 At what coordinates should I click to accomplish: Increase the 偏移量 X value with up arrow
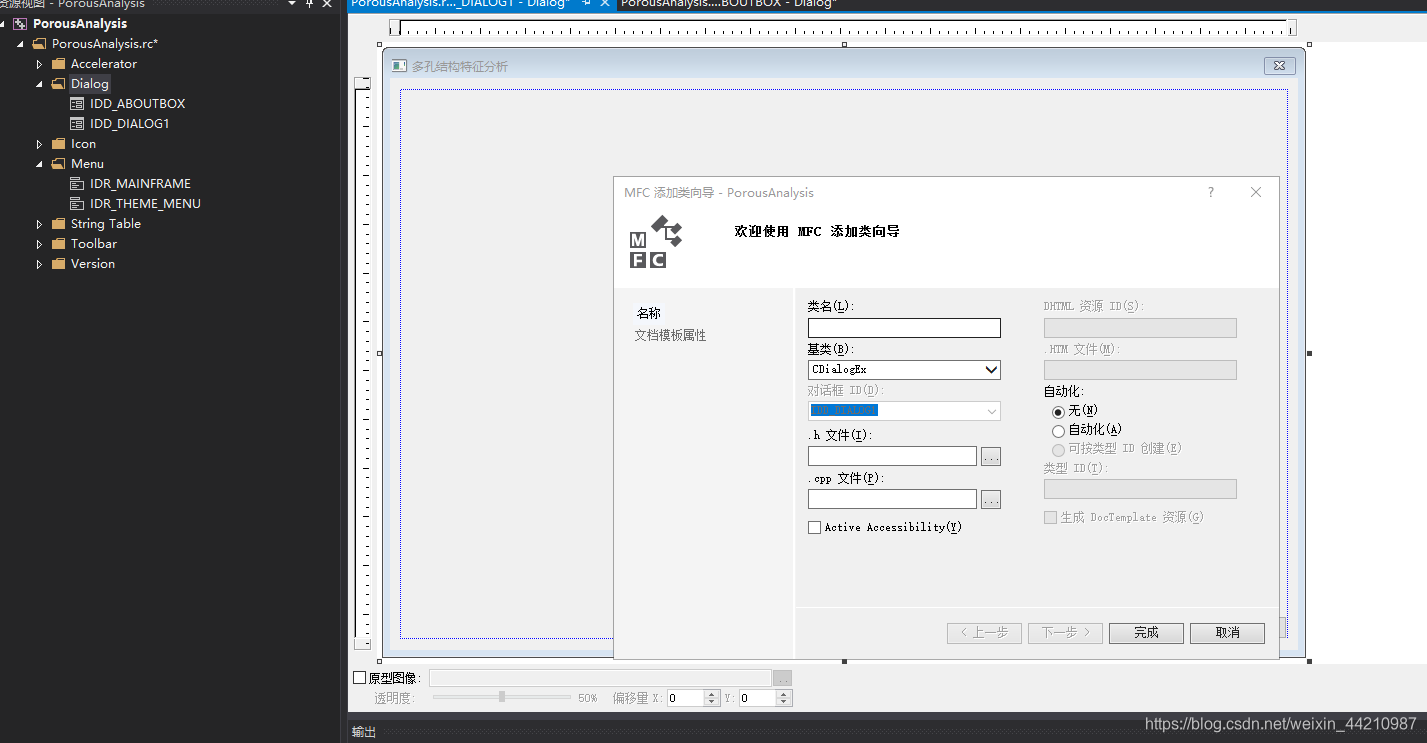tap(712, 693)
